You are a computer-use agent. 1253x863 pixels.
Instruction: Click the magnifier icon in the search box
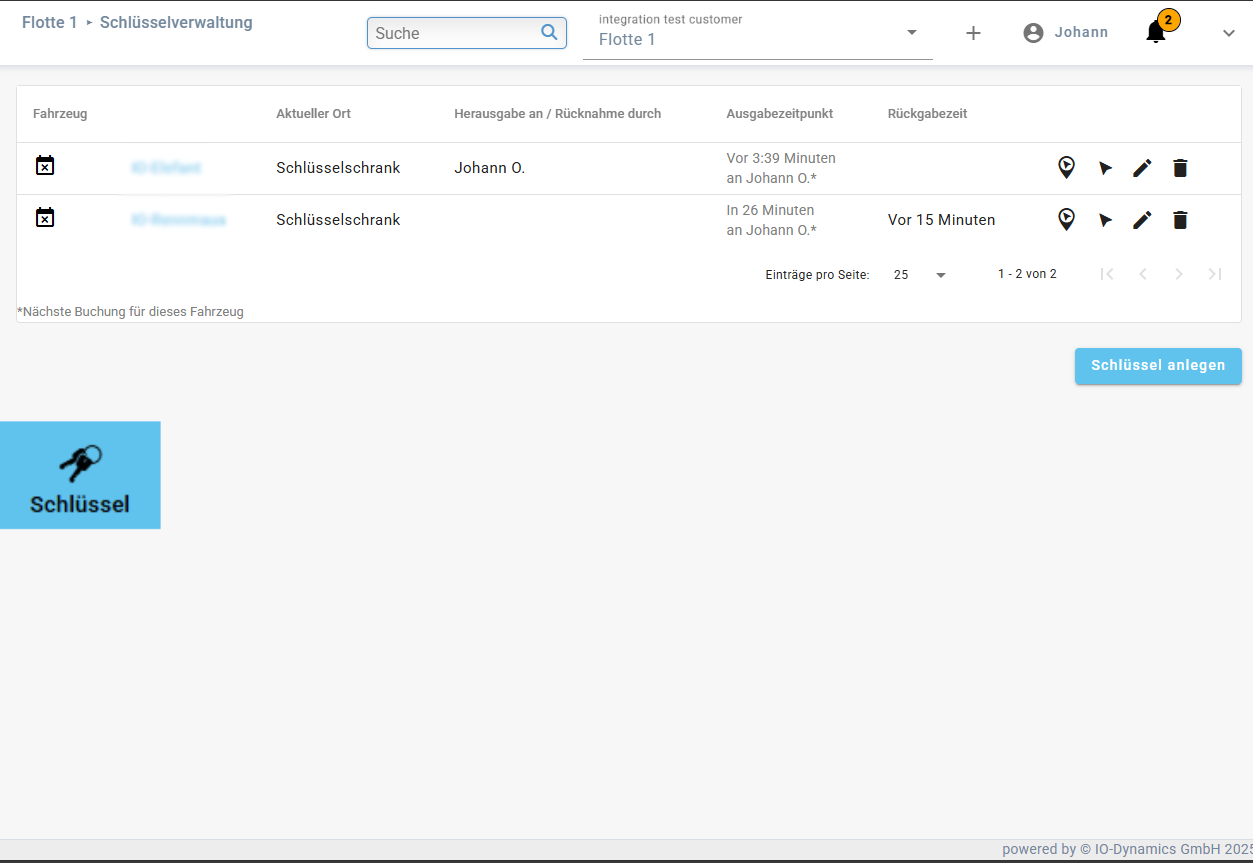[x=549, y=32]
